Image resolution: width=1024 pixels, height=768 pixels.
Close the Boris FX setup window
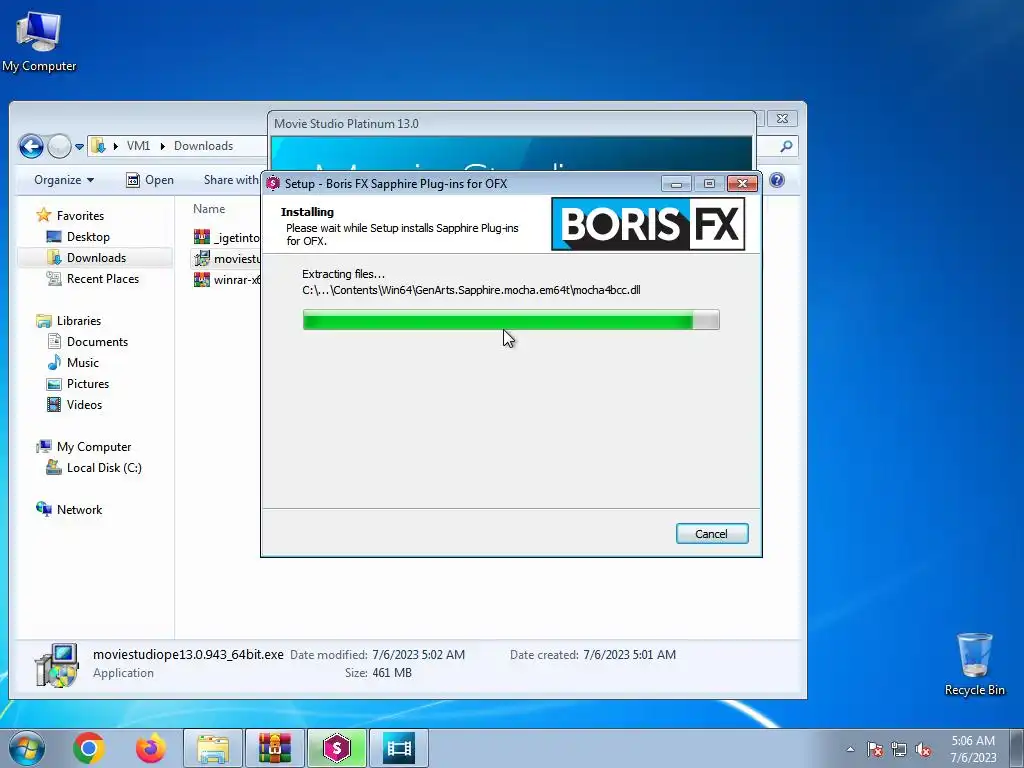(742, 184)
